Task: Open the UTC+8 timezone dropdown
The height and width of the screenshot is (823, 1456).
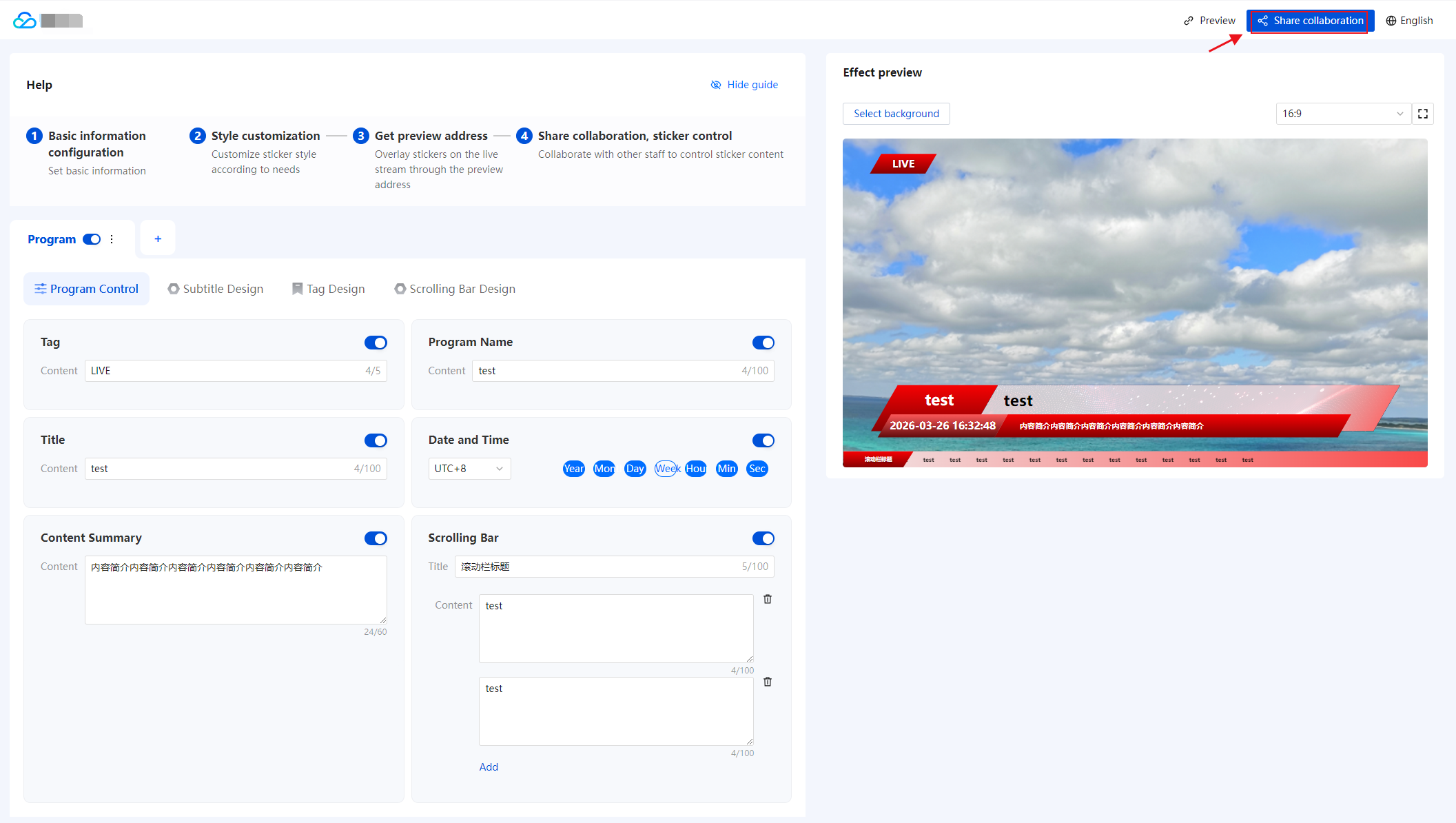Action: (469, 469)
